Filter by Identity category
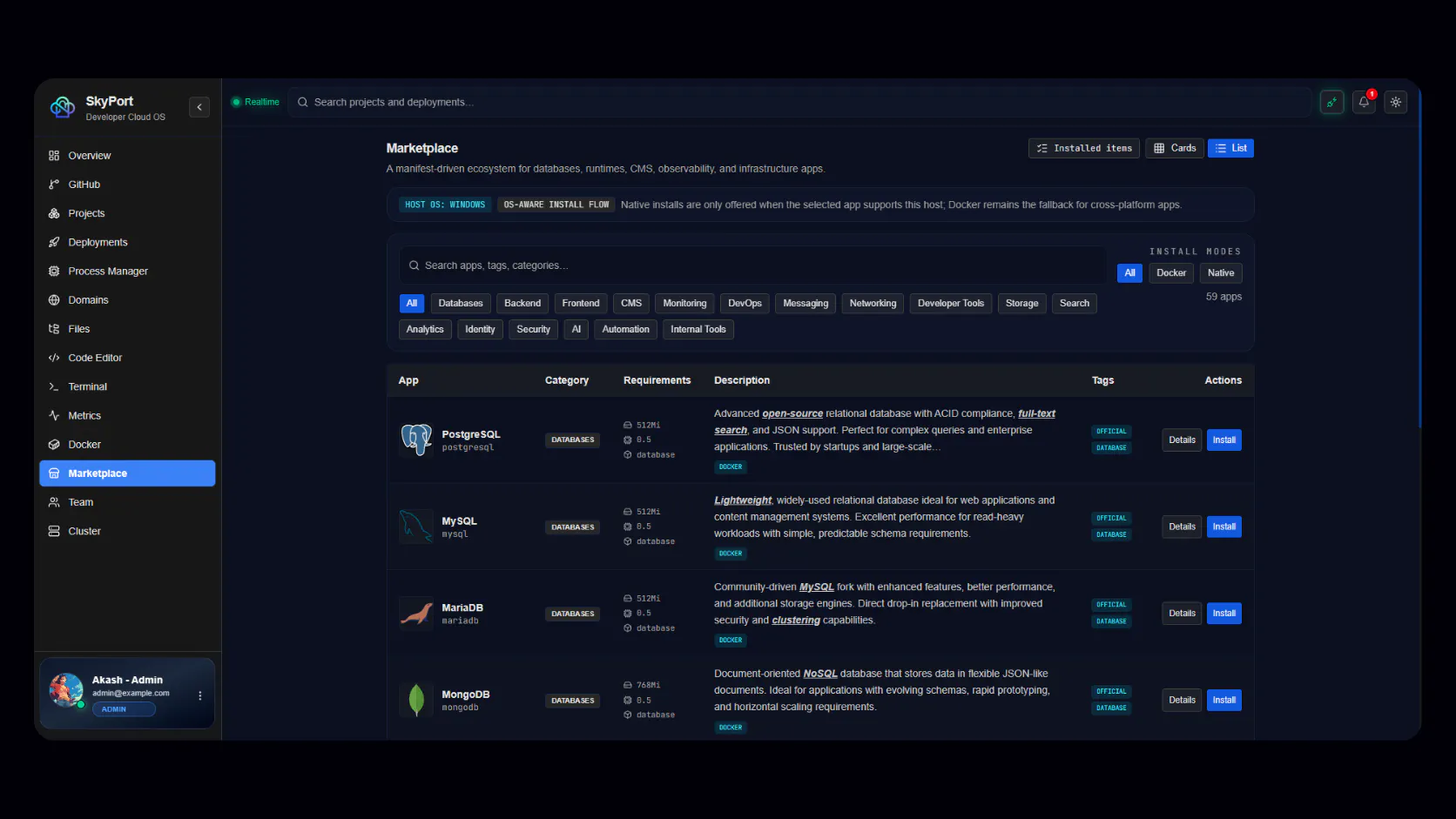The image size is (1456, 819). coord(480,329)
